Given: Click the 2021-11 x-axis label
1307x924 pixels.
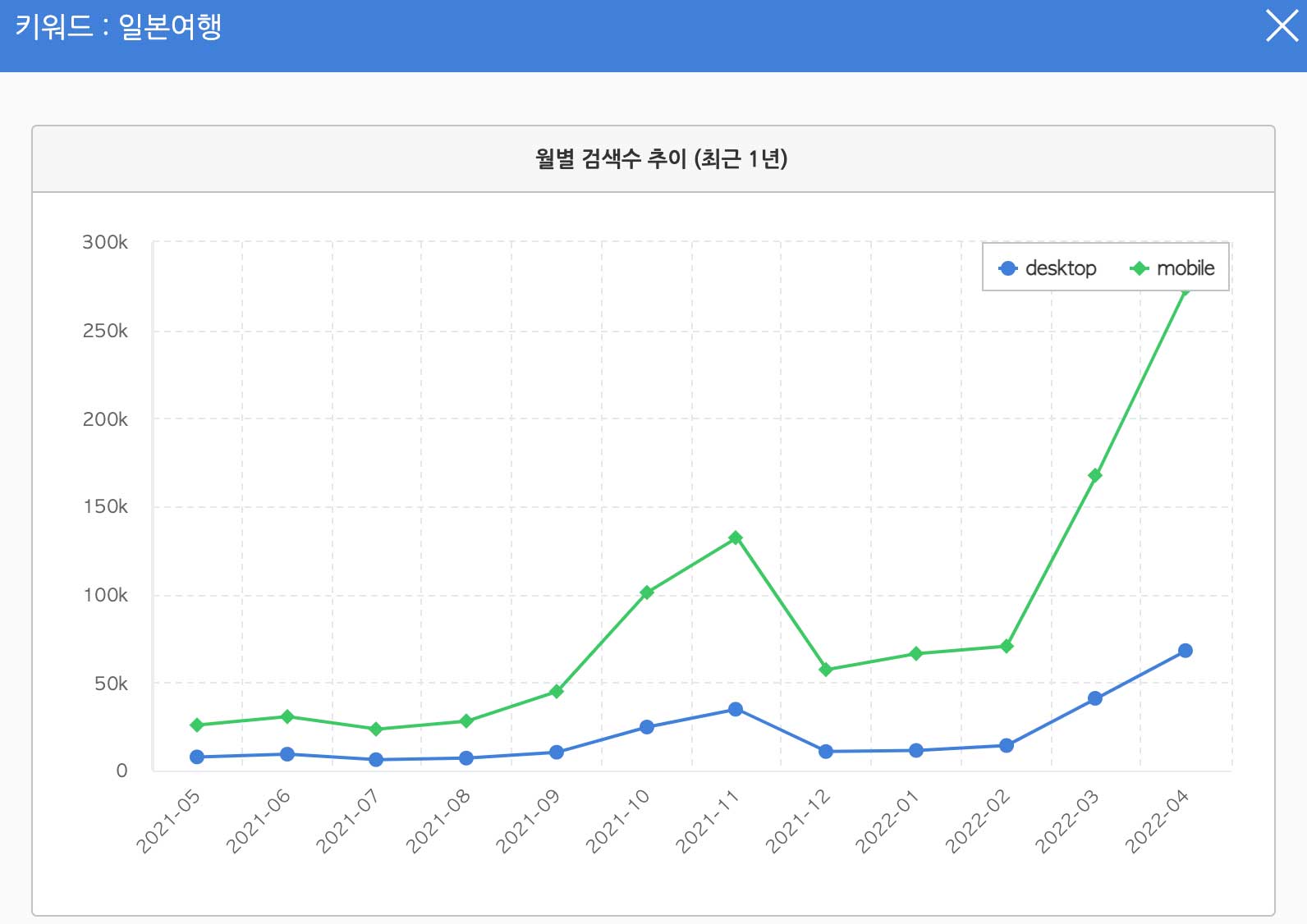Looking at the screenshot, I should click(x=707, y=821).
